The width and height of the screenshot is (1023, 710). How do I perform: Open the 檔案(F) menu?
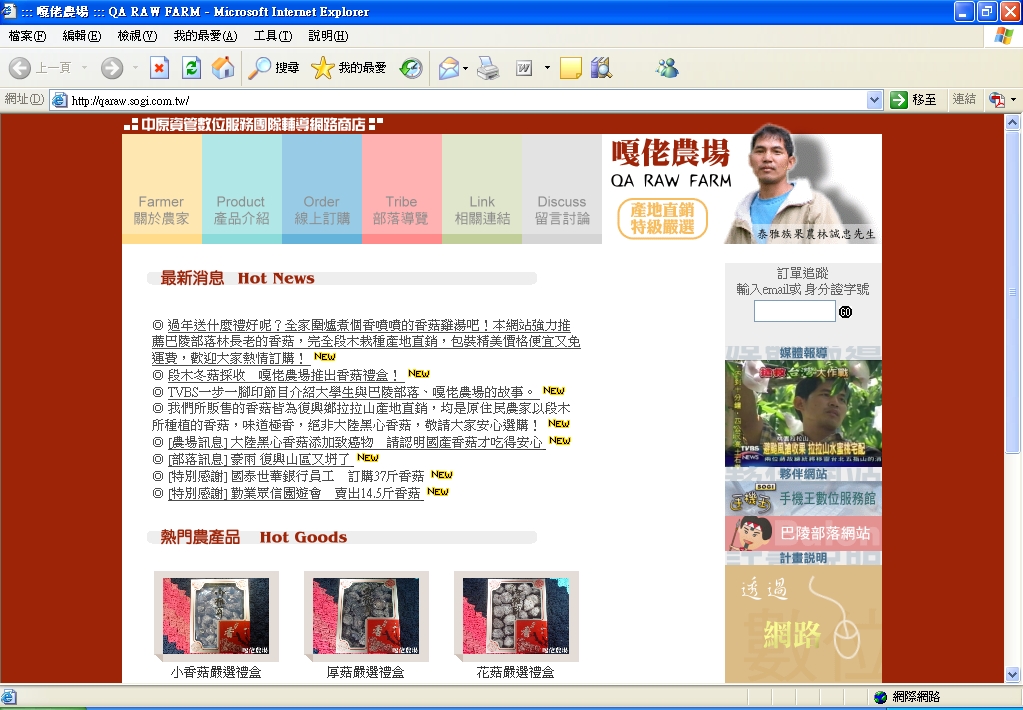[27, 36]
